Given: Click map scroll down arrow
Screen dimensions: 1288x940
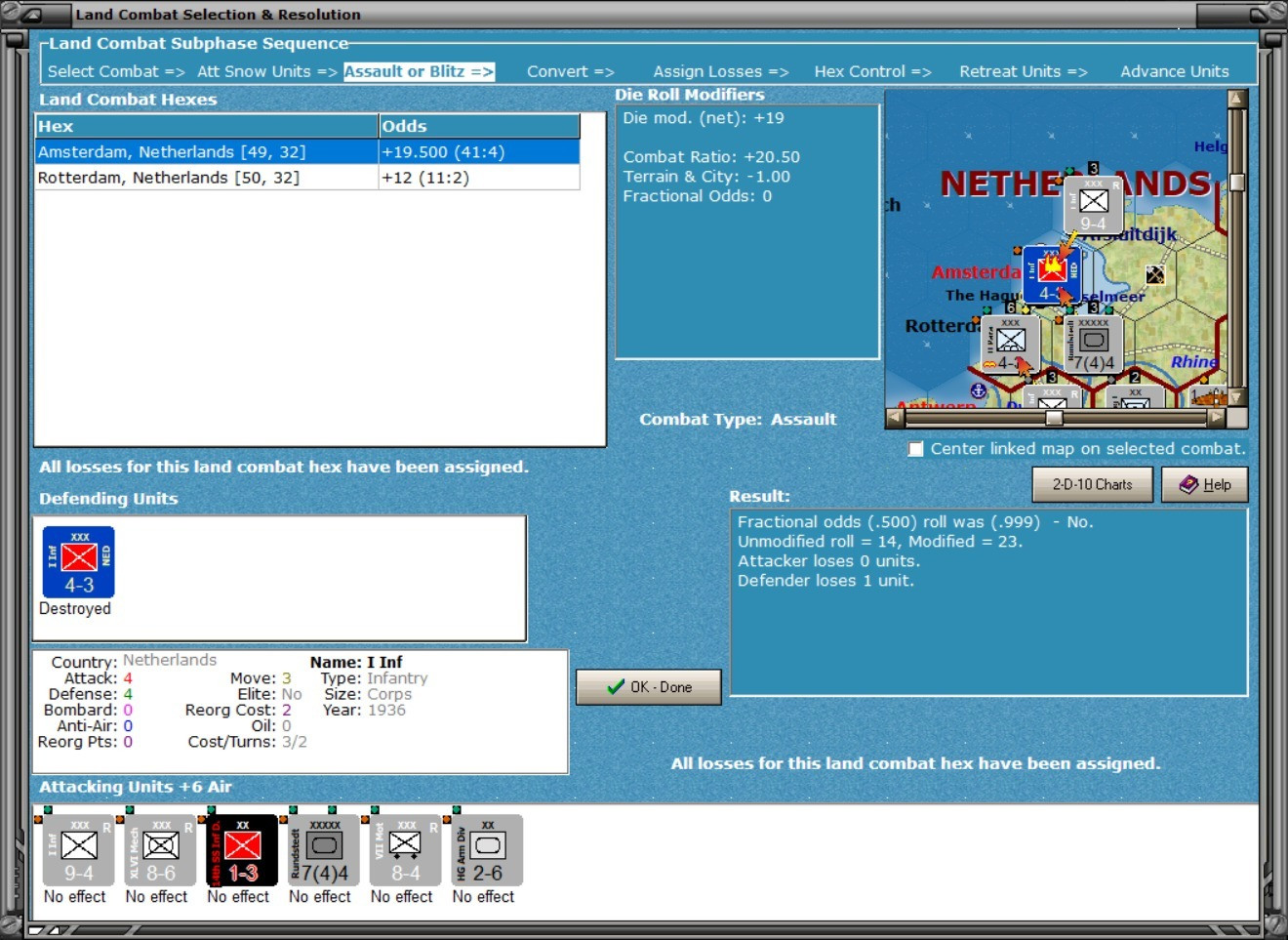Looking at the screenshot, I should point(1237,397).
